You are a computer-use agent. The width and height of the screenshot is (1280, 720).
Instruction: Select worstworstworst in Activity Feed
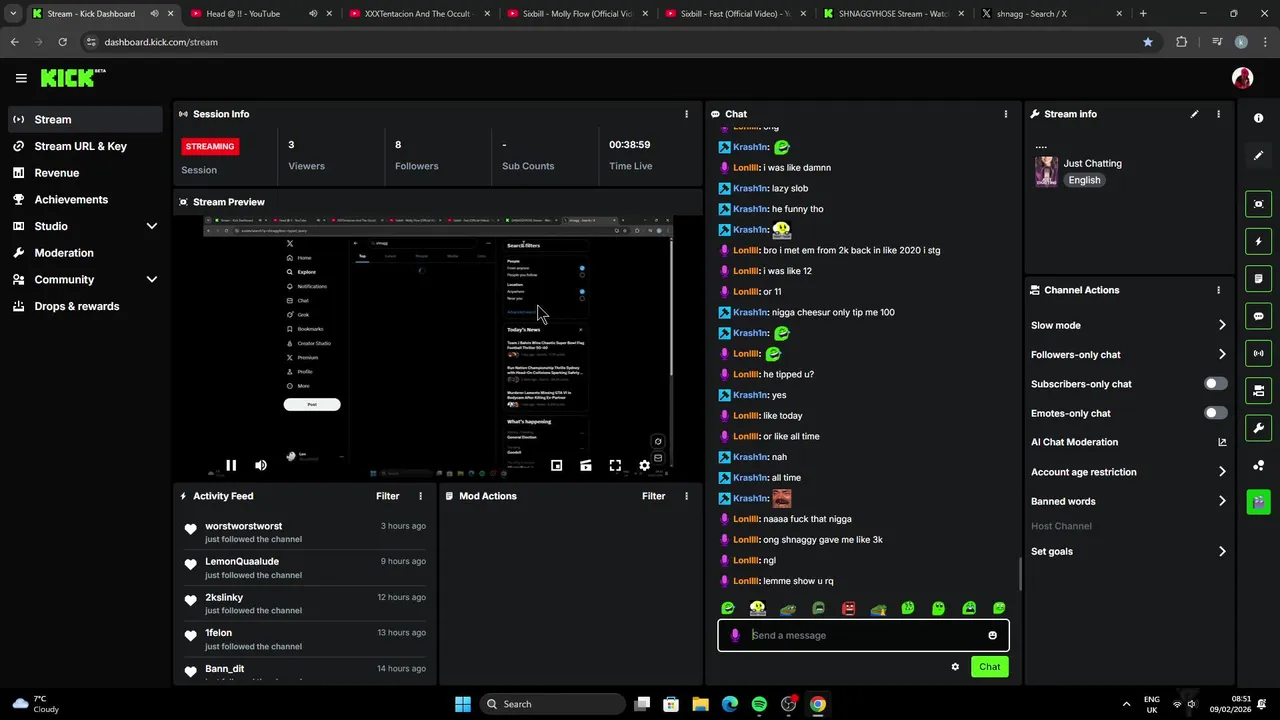pyautogui.click(x=305, y=532)
